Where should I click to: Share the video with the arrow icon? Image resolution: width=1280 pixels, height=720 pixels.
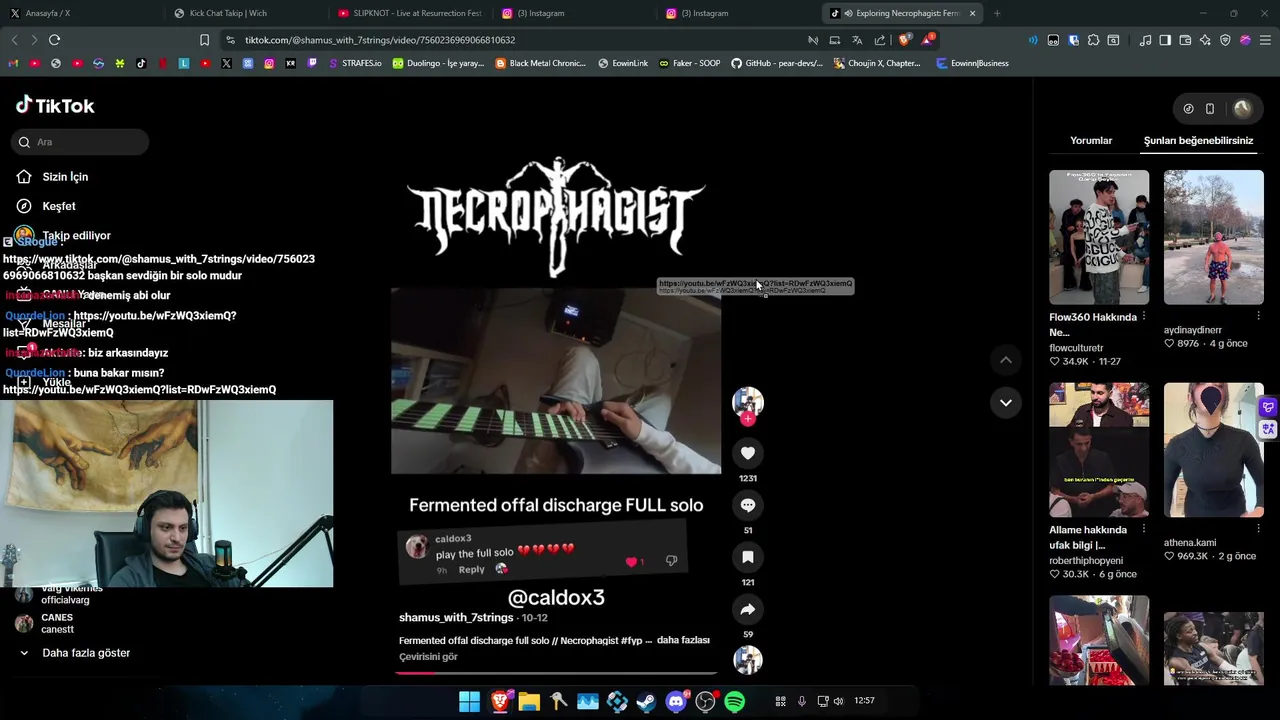pos(748,609)
